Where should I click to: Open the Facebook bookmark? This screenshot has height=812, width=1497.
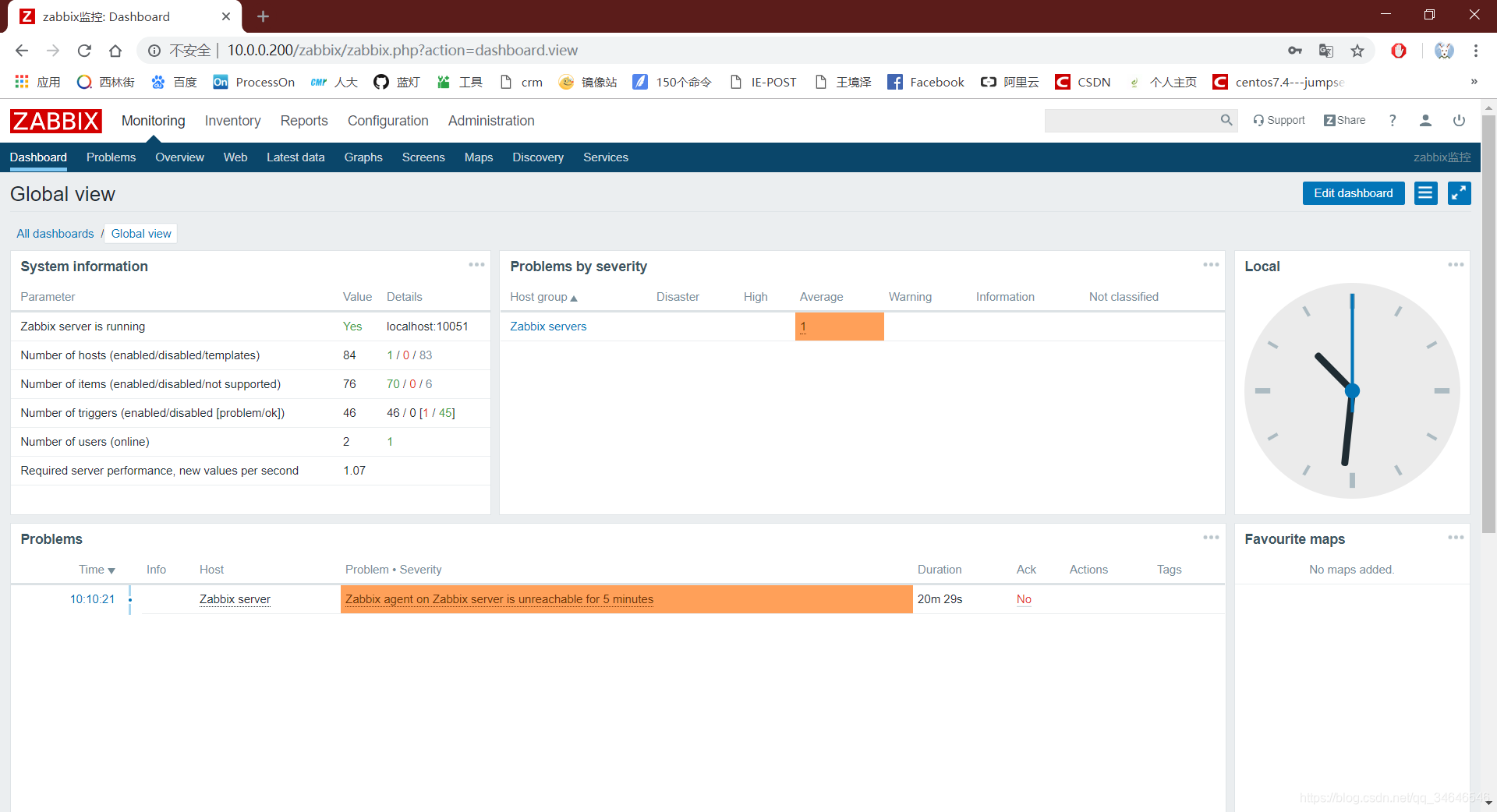(925, 83)
